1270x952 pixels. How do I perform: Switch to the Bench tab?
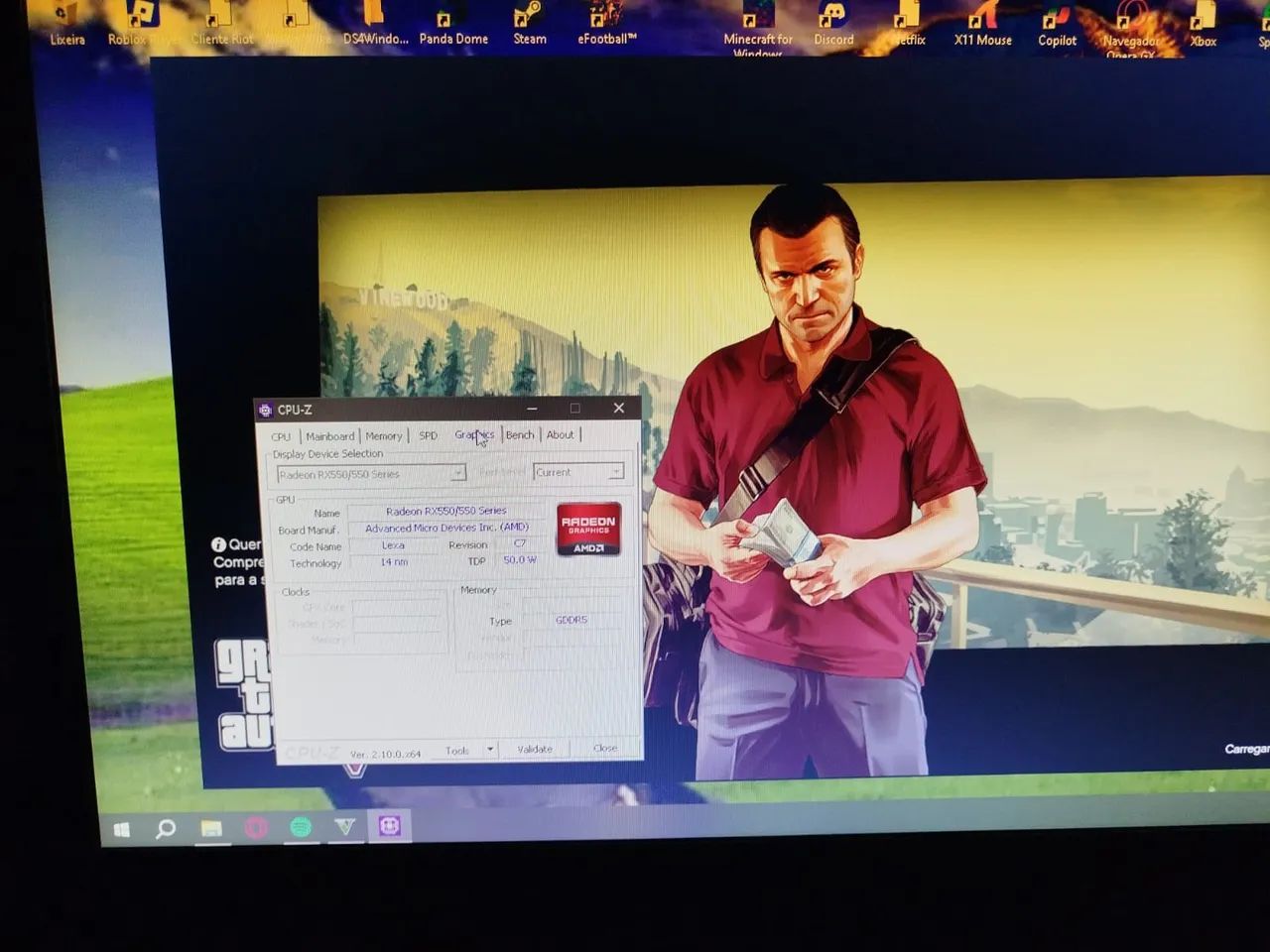520,434
